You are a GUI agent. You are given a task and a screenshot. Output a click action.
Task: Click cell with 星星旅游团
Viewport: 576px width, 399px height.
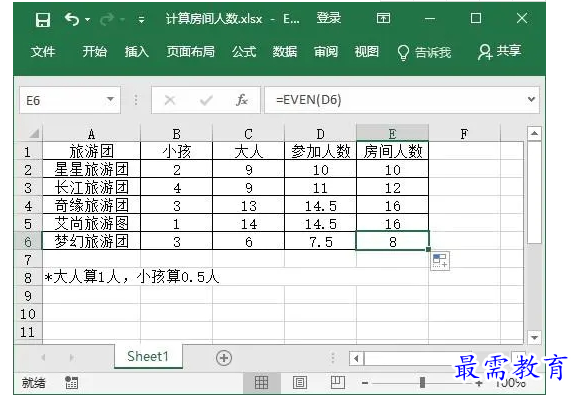(91, 169)
